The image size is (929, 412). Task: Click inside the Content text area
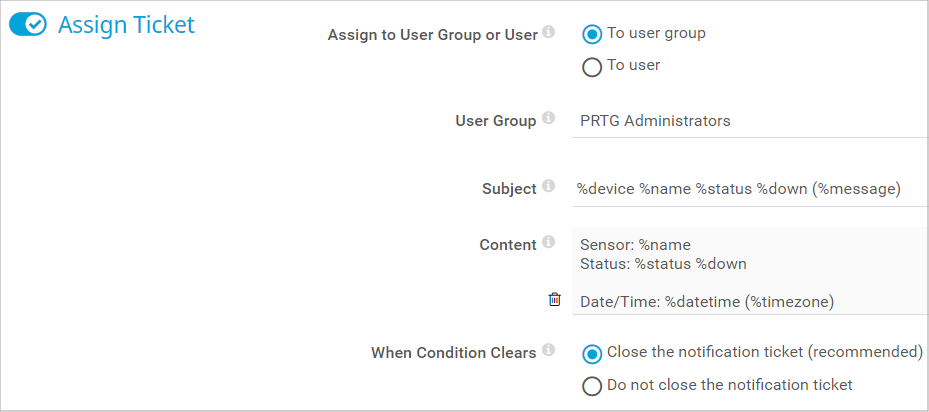coord(750,270)
